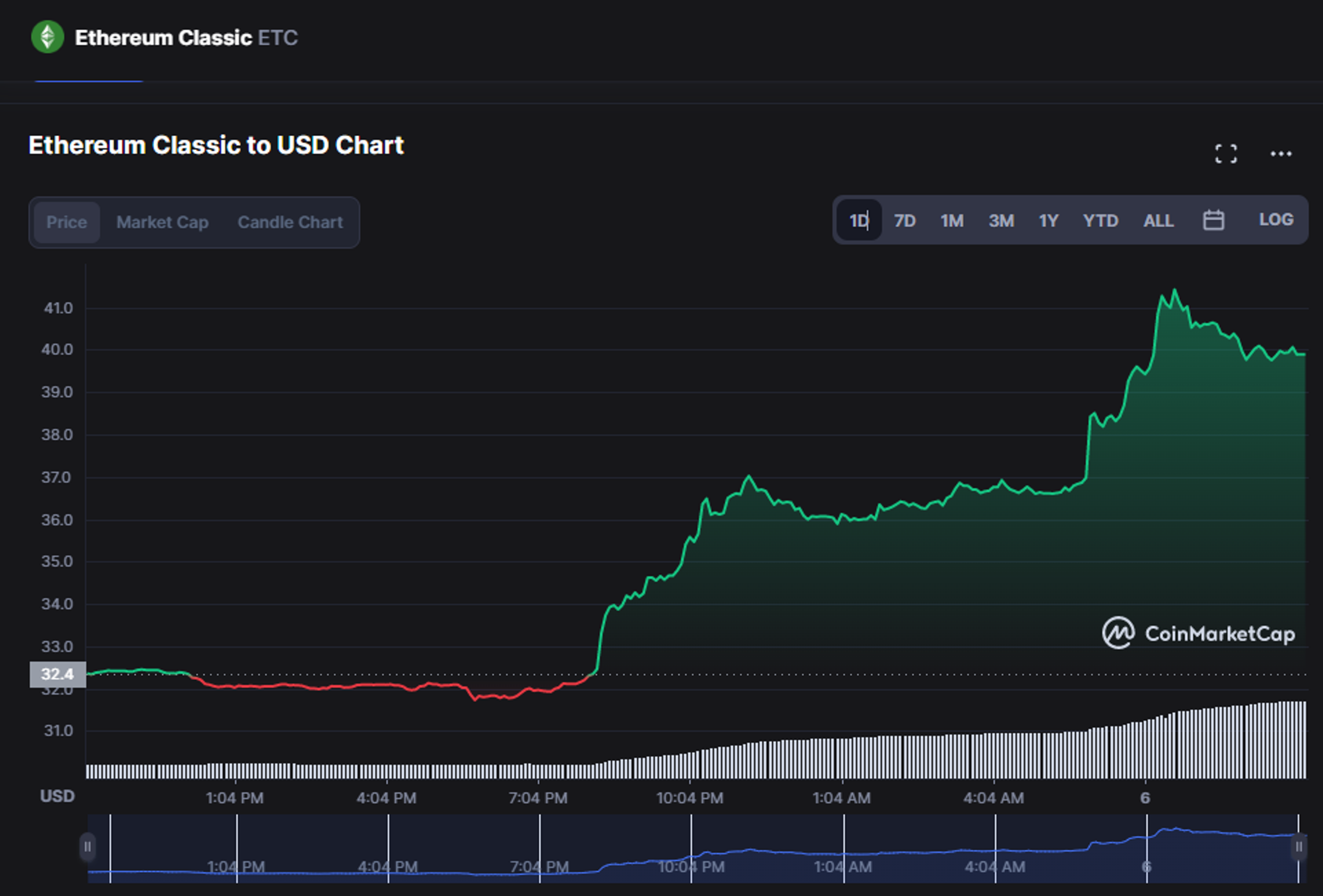Show the ALL time range
The width and height of the screenshot is (1323, 896).
(1158, 221)
